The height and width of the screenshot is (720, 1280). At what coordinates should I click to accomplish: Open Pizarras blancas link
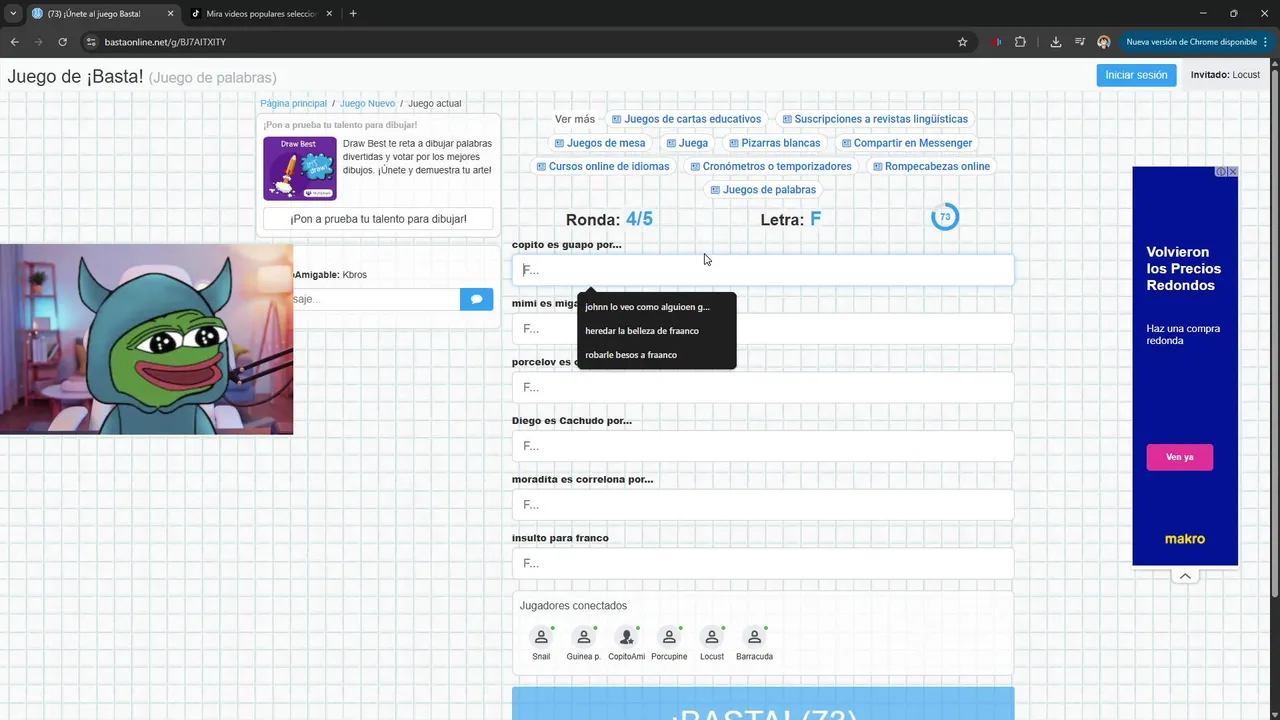(x=775, y=143)
